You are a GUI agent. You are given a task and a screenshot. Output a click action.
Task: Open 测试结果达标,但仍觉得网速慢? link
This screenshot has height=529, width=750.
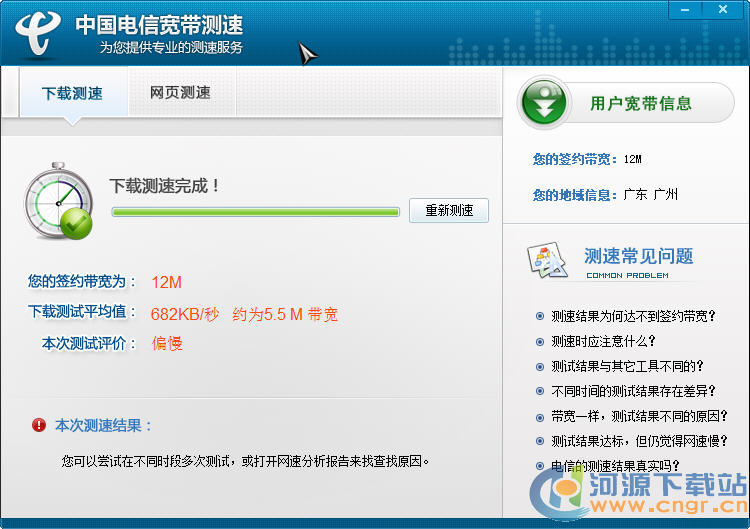tap(639, 441)
